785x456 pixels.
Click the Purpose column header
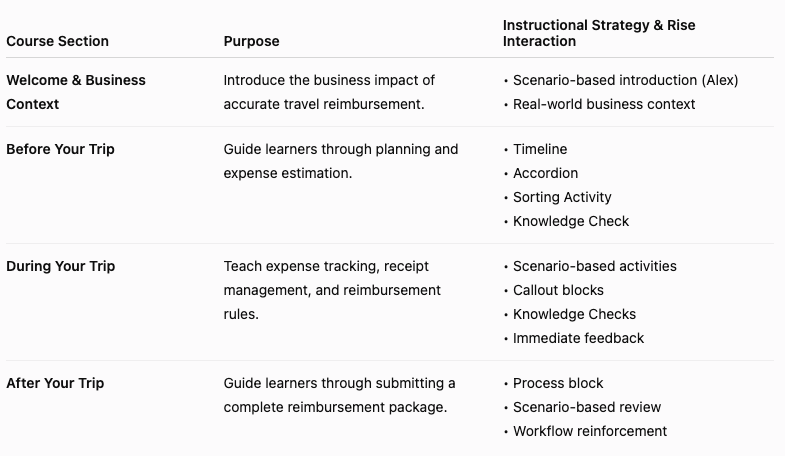pyautogui.click(x=251, y=41)
